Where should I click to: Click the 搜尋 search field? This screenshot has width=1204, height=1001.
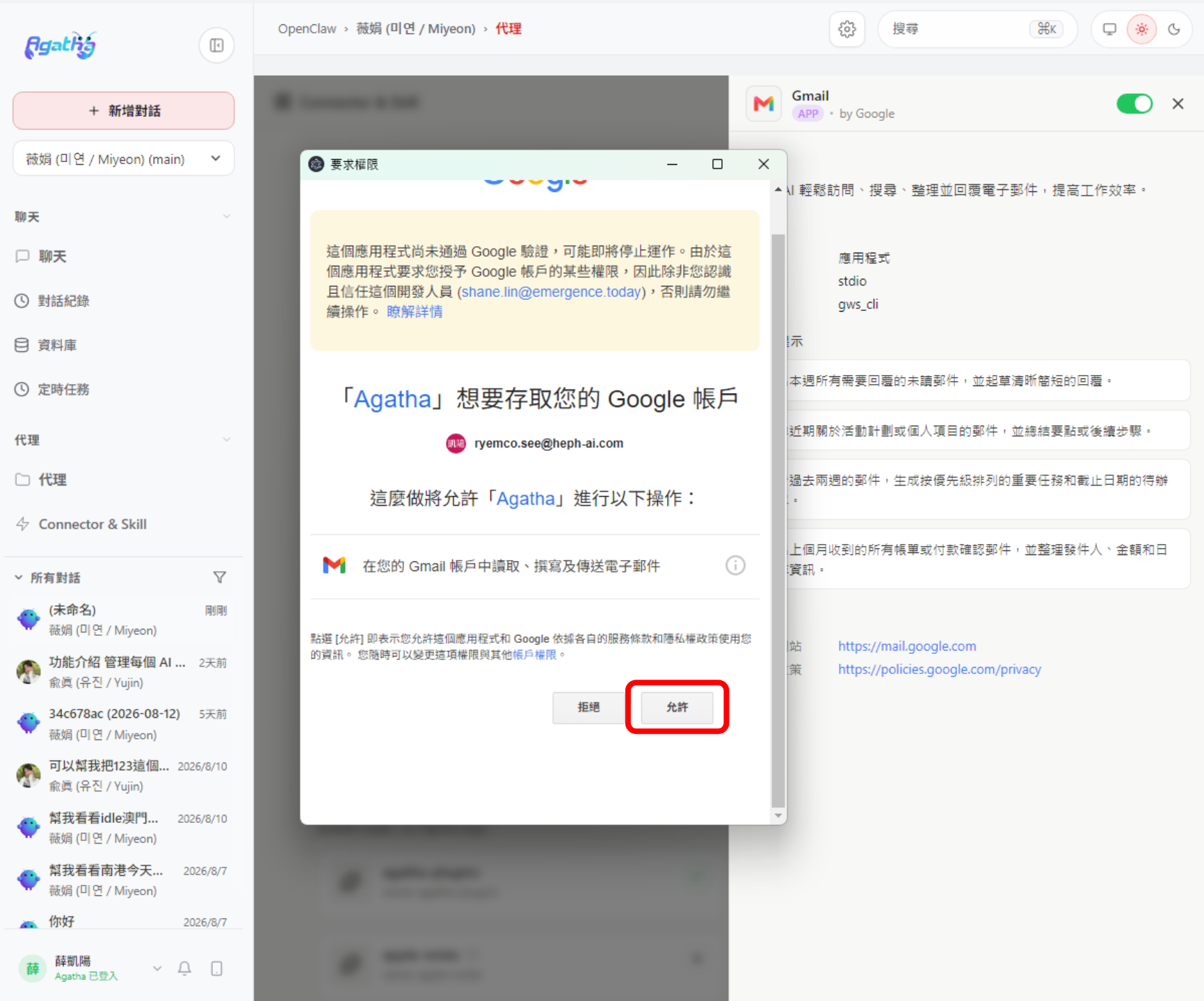tap(977, 29)
